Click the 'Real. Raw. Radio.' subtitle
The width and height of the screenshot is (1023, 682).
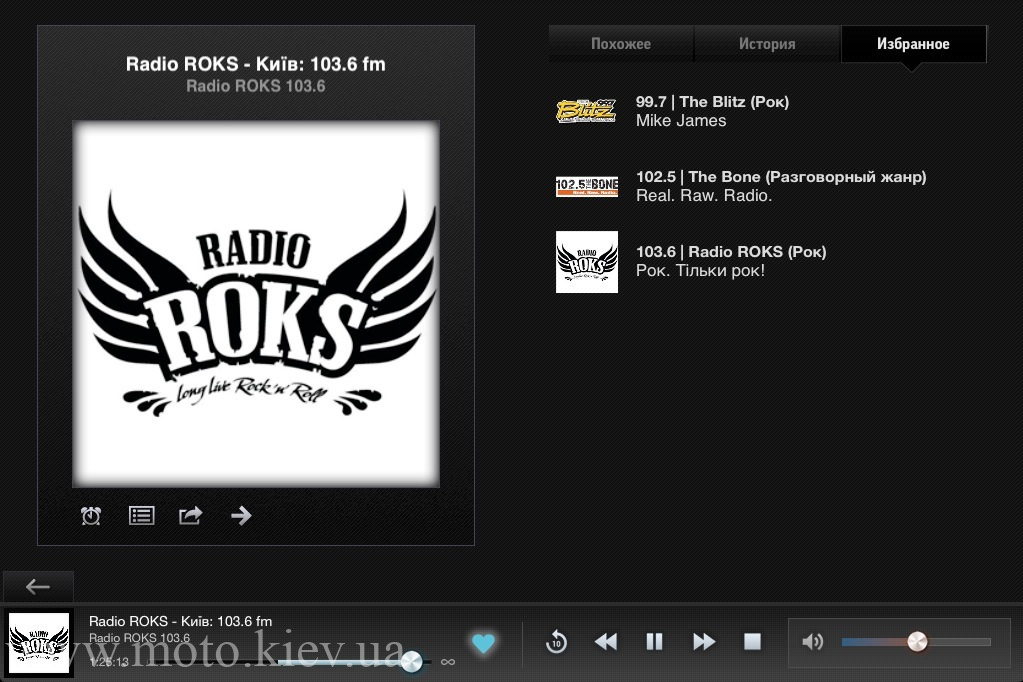point(704,196)
